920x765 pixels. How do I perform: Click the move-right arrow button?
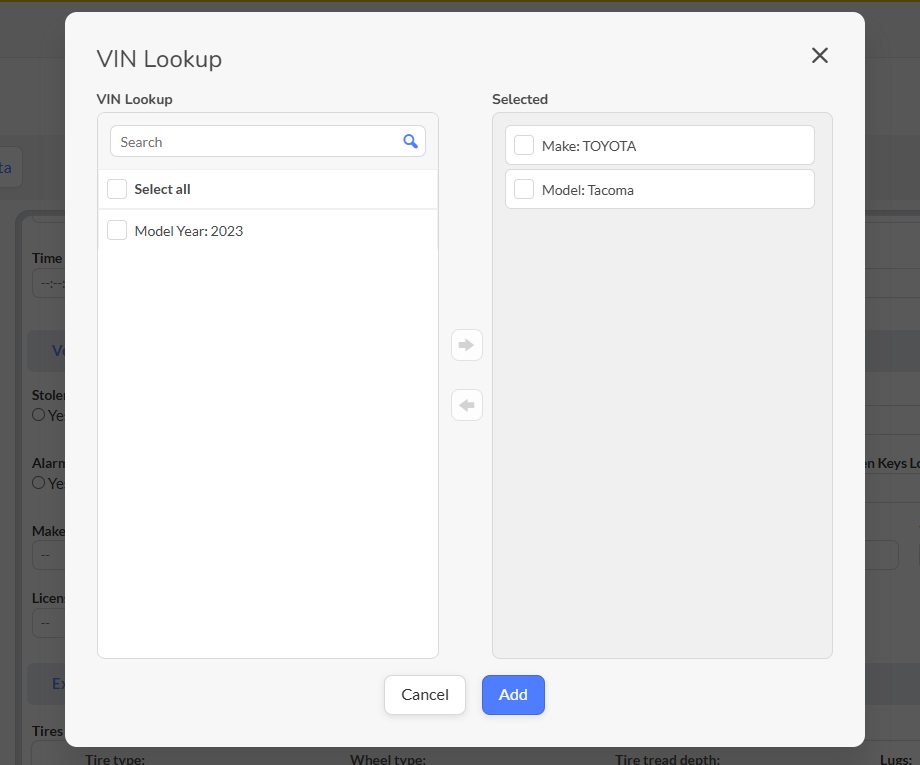[467, 345]
